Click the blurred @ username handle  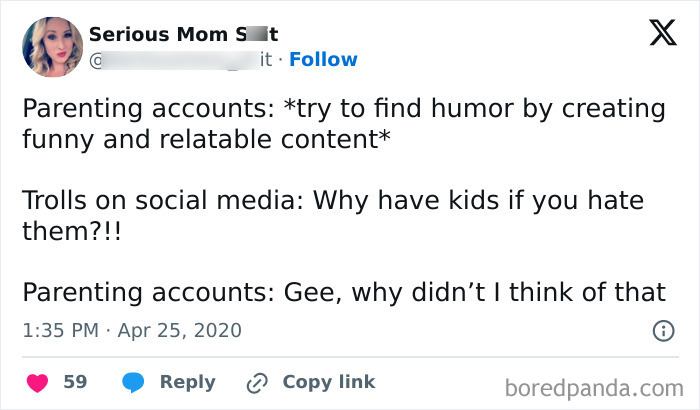(x=180, y=60)
